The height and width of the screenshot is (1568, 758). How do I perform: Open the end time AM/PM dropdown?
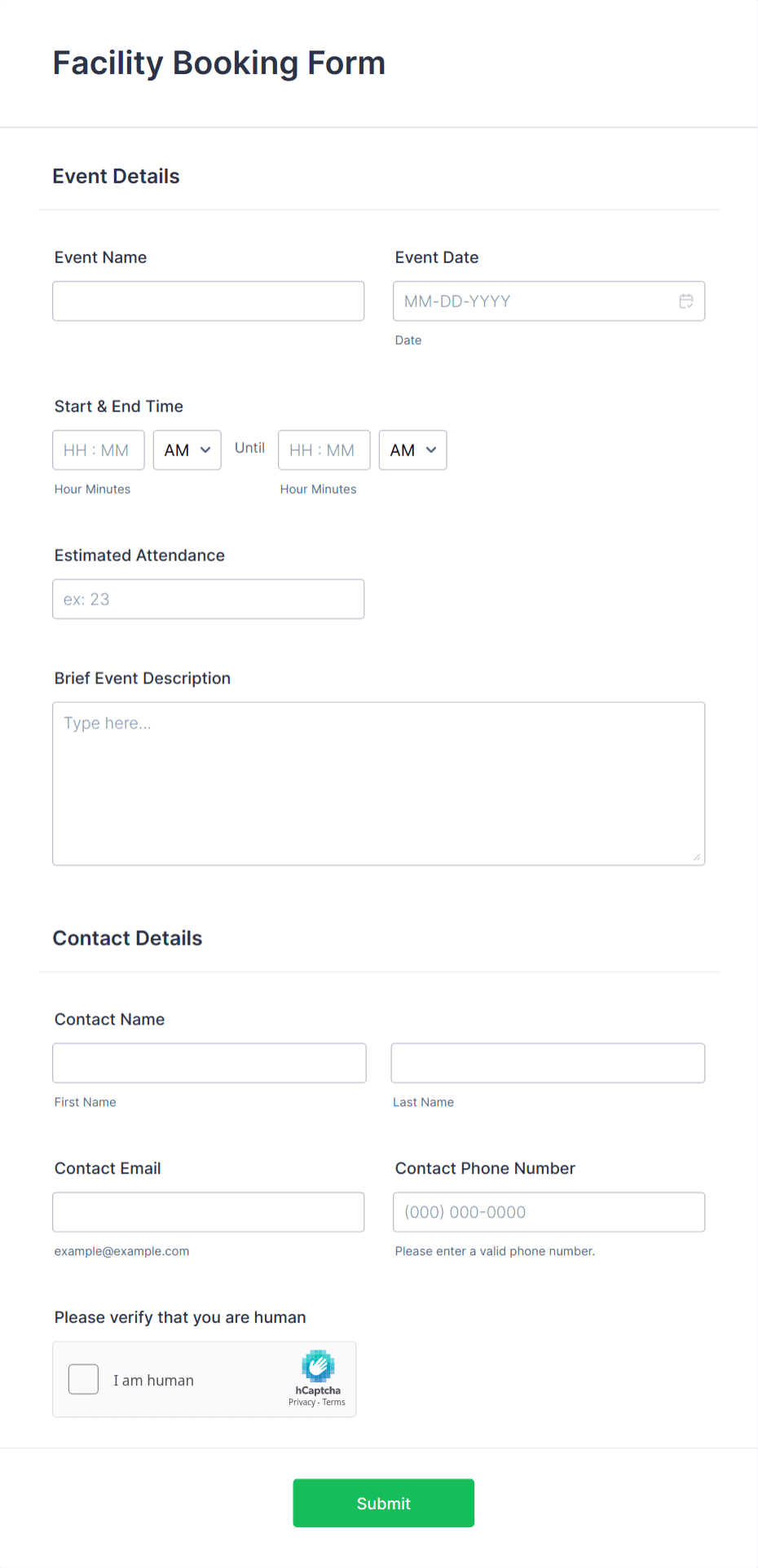point(412,450)
